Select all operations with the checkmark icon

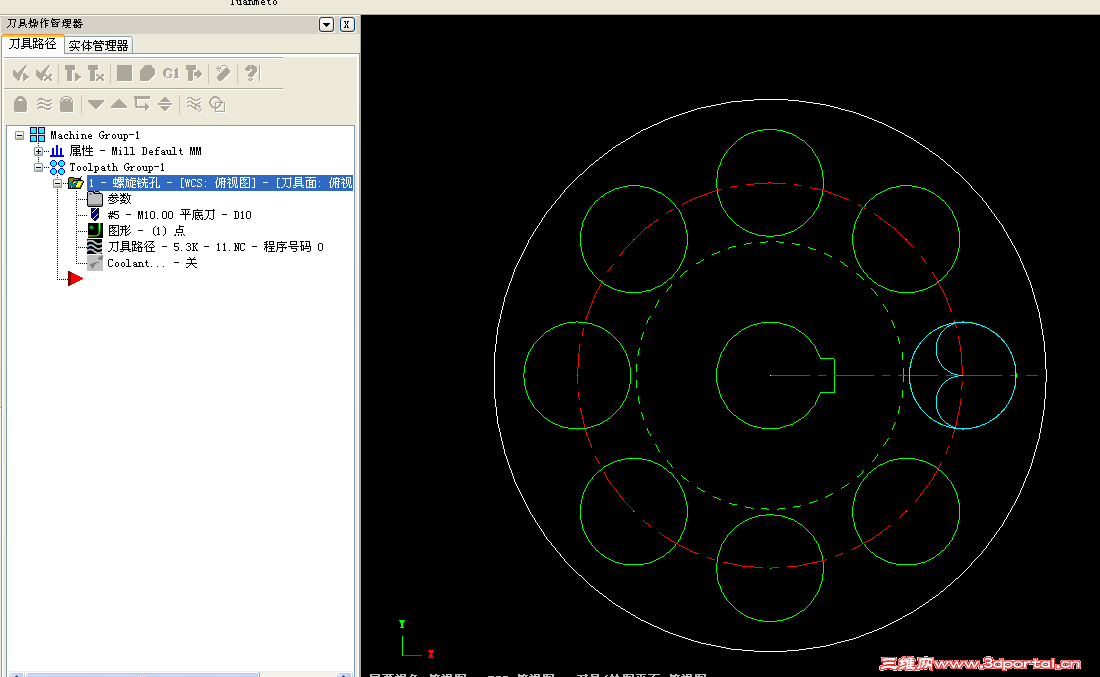(21, 73)
